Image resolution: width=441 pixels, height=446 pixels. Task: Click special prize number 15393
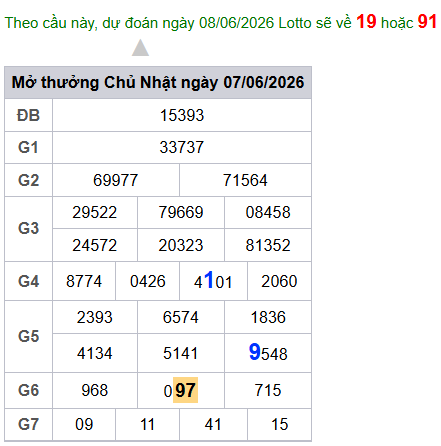tap(182, 115)
